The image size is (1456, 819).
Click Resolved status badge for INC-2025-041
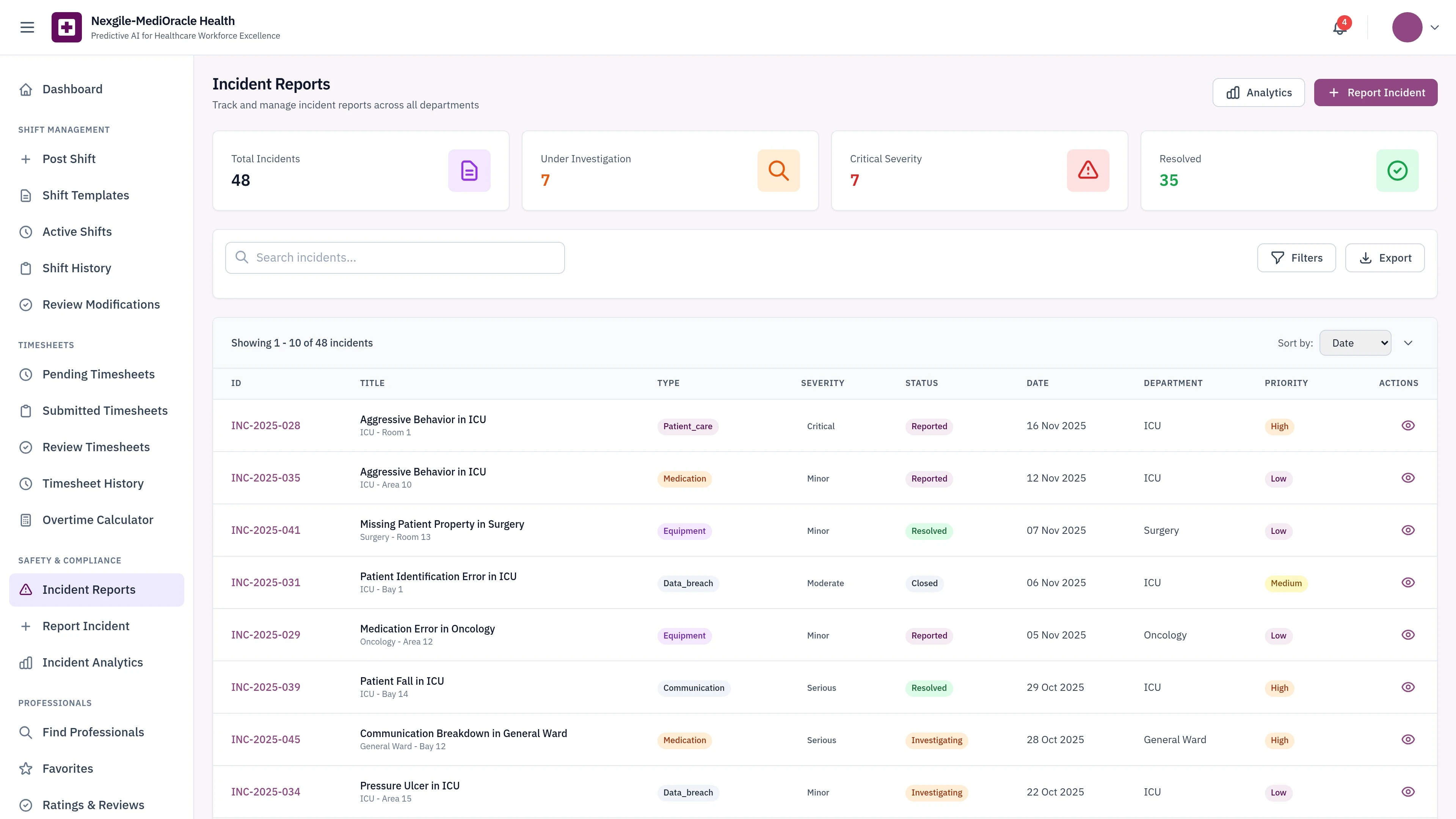929,531
